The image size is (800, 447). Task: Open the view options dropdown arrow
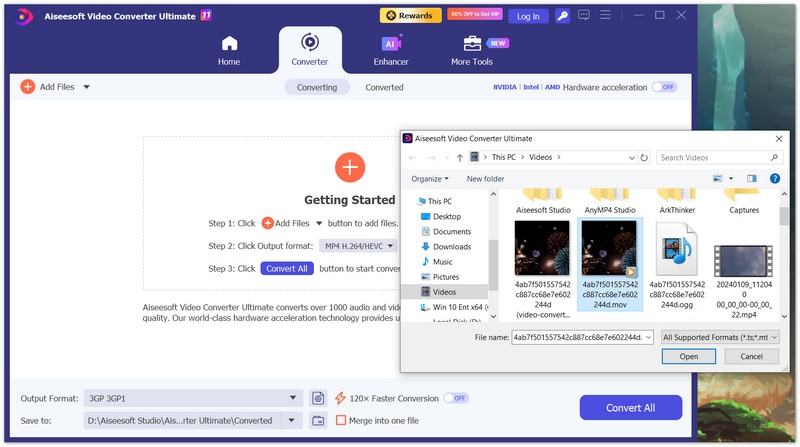click(x=731, y=179)
